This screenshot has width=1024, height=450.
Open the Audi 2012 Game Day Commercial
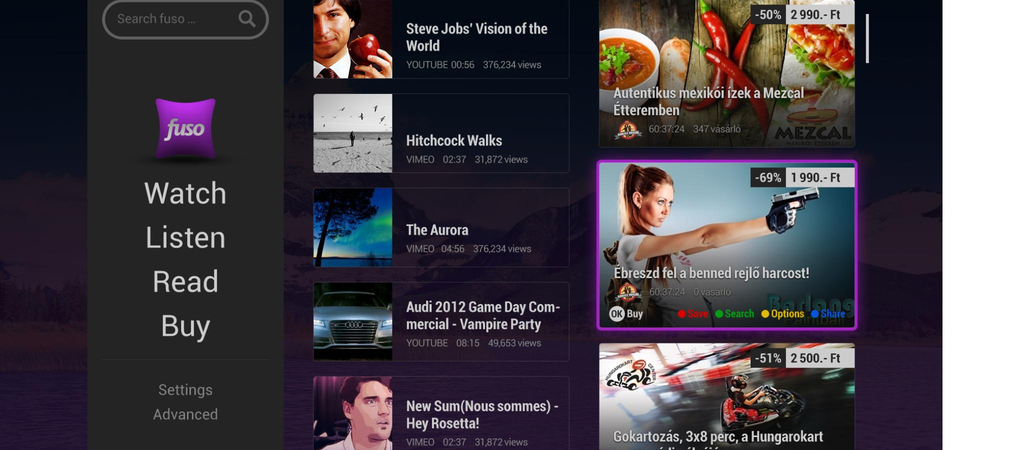pyautogui.click(x=441, y=321)
